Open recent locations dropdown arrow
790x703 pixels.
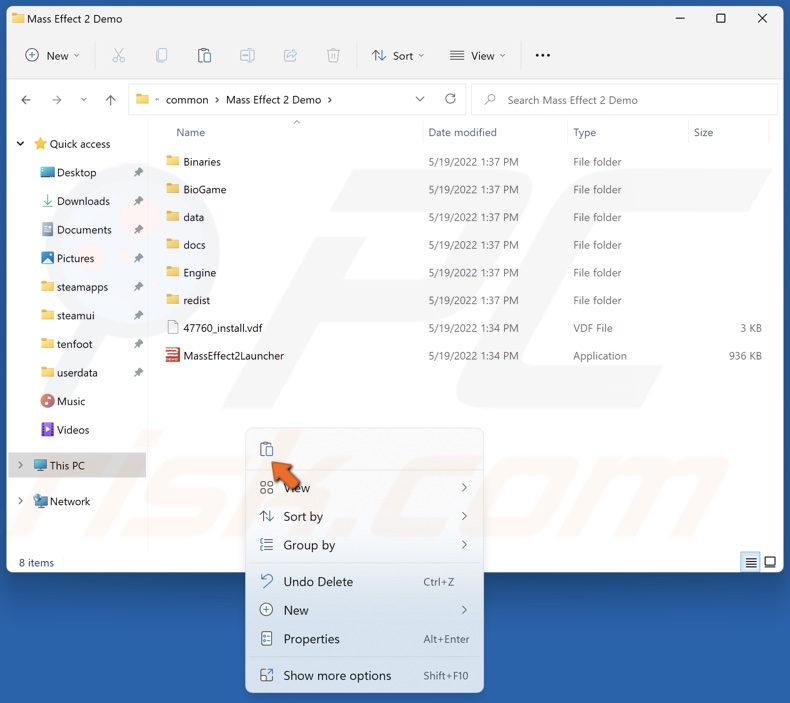[x=84, y=100]
